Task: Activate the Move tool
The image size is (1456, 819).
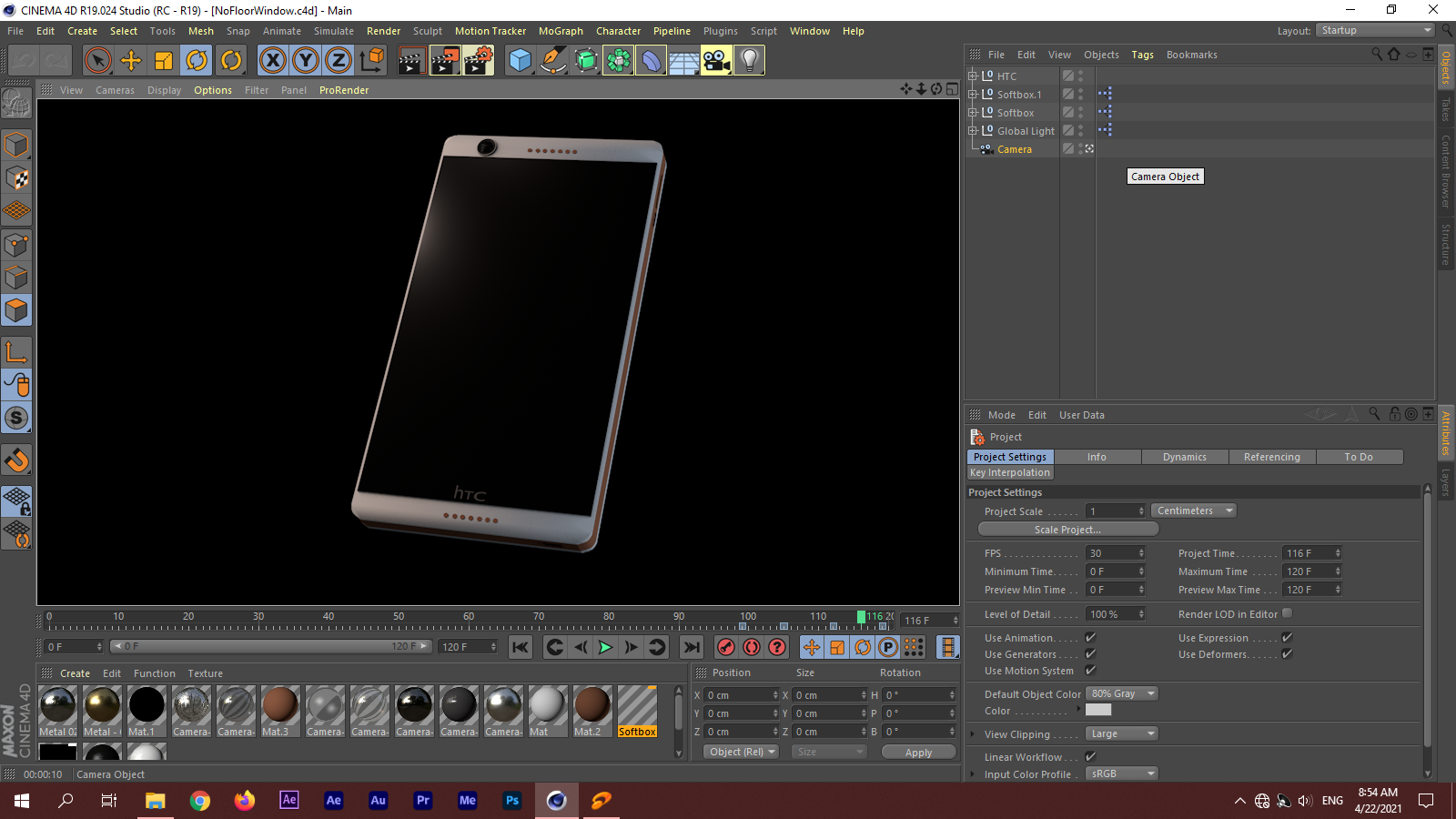Action: 131,61
